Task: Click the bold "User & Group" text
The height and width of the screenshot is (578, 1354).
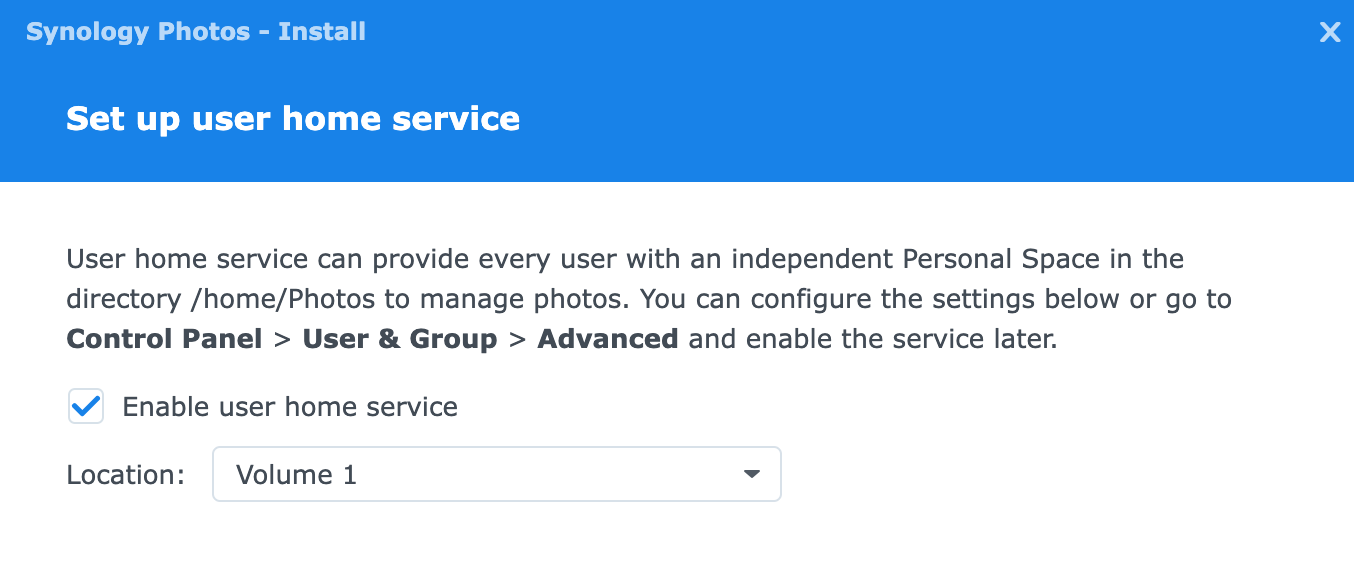Action: [x=400, y=339]
